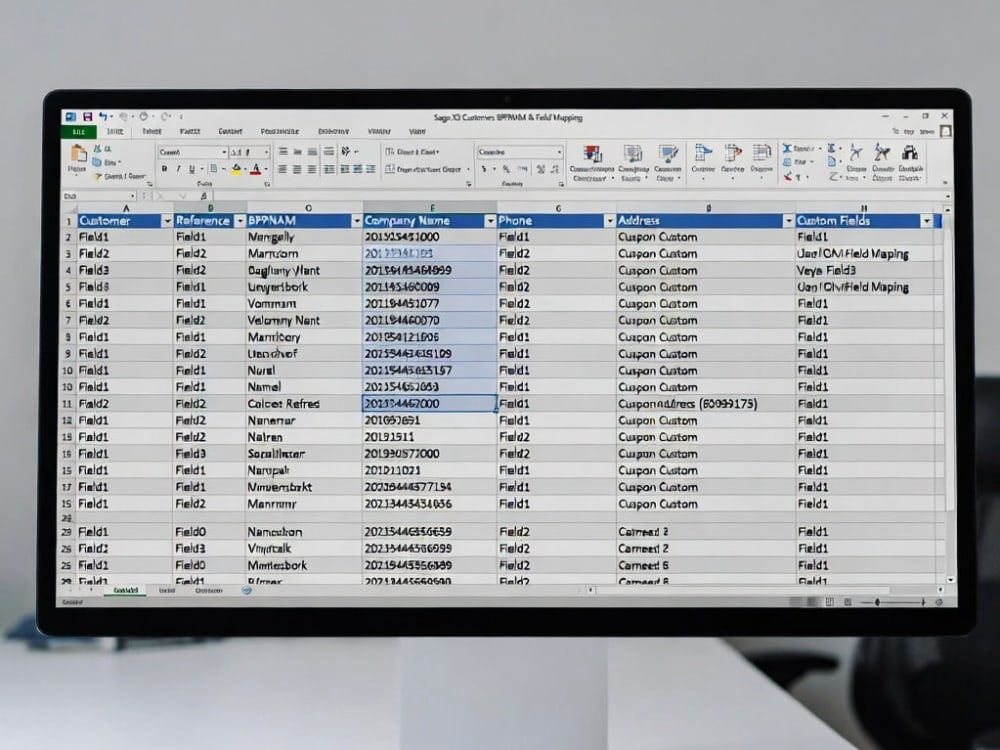Click the top align icon
This screenshot has height=750, width=1000.
tap(283, 152)
